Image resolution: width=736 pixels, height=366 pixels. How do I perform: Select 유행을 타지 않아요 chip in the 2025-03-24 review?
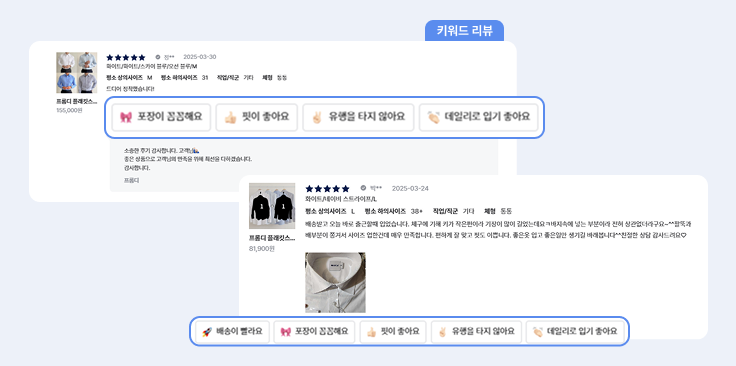click(476, 332)
